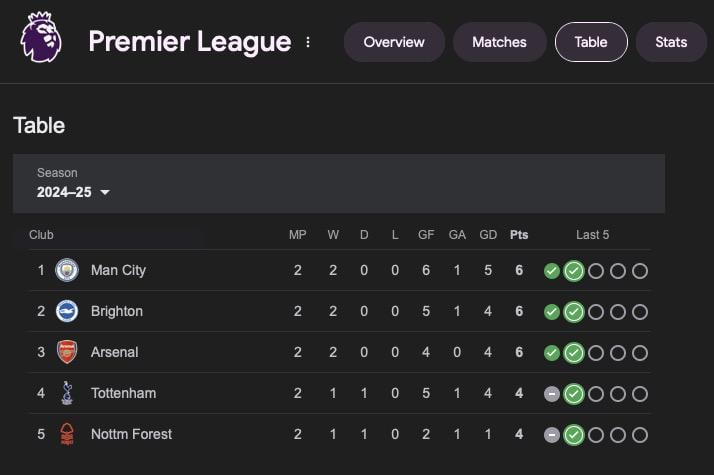The image size is (714, 475).
Task: Click the Brighton club crest
Action: 67,311
